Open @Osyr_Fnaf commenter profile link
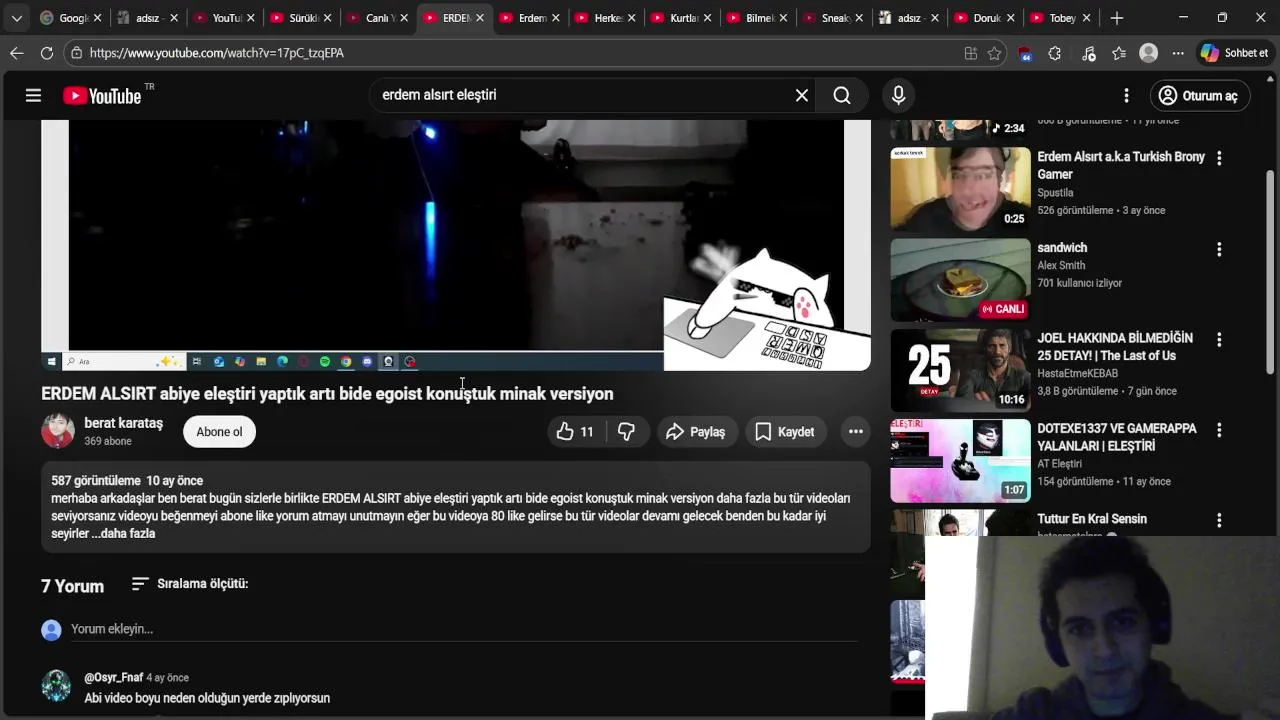This screenshot has width=1280, height=720. 113,678
